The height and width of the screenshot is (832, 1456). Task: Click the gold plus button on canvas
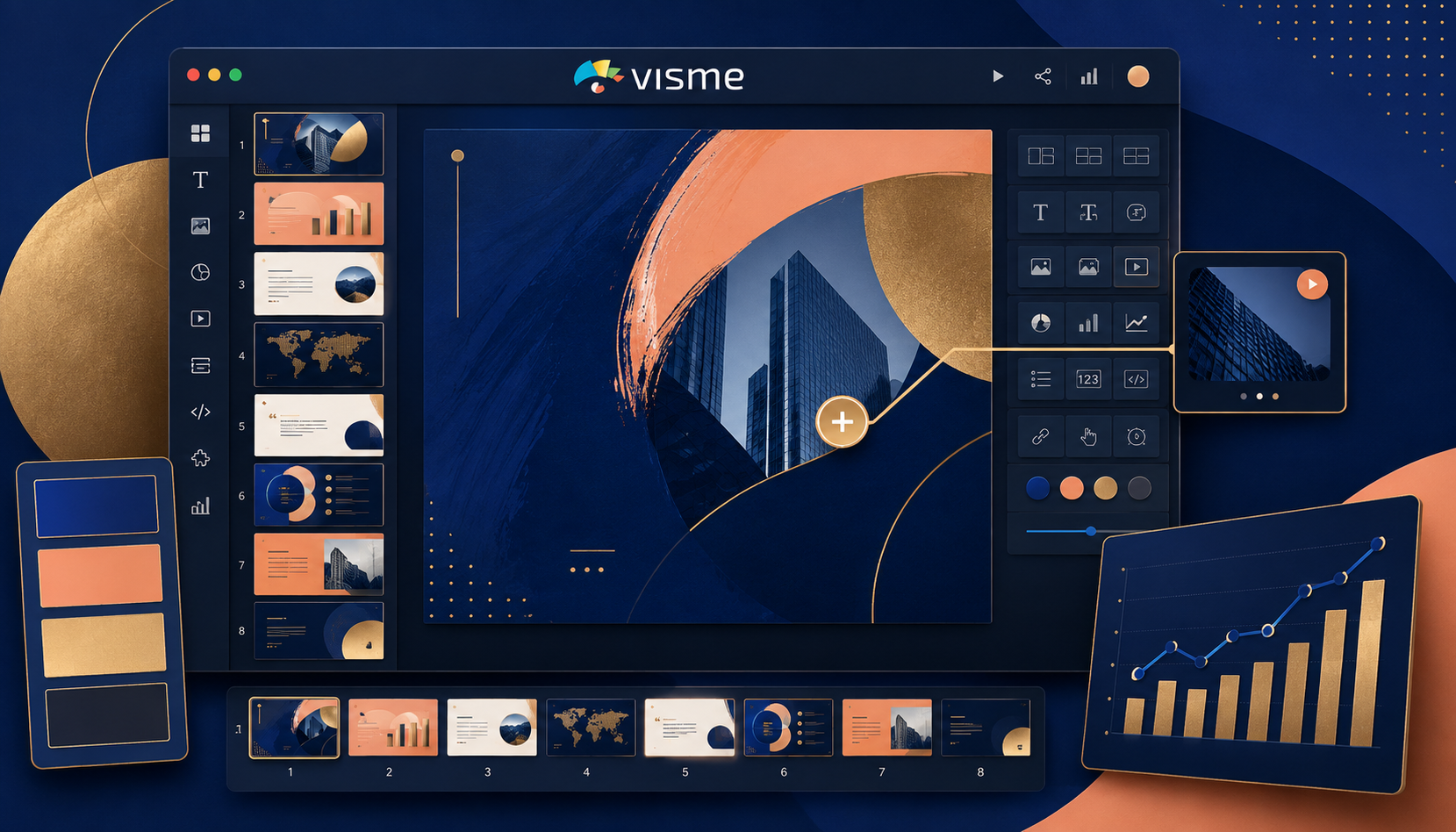click(x=842, y=422)
